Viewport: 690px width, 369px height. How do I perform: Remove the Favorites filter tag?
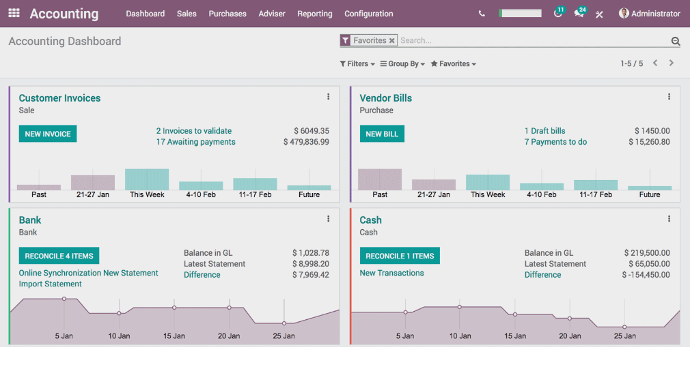pyautogui.click(x=392, y=40)
